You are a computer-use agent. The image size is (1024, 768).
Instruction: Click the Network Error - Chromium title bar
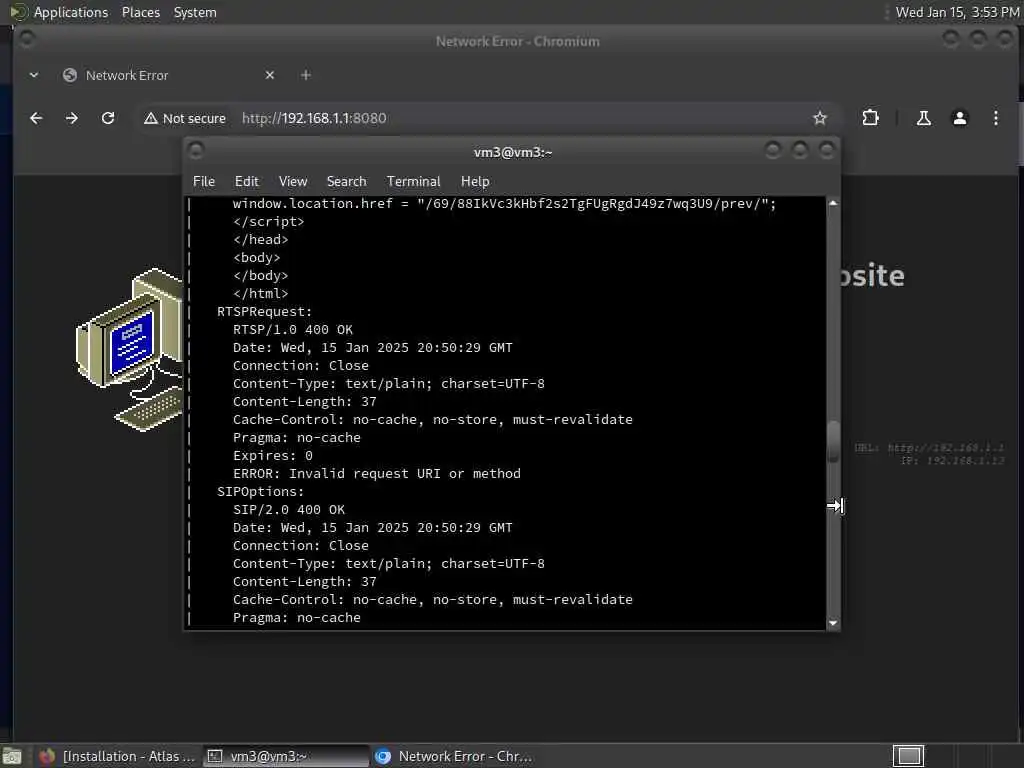517,41
